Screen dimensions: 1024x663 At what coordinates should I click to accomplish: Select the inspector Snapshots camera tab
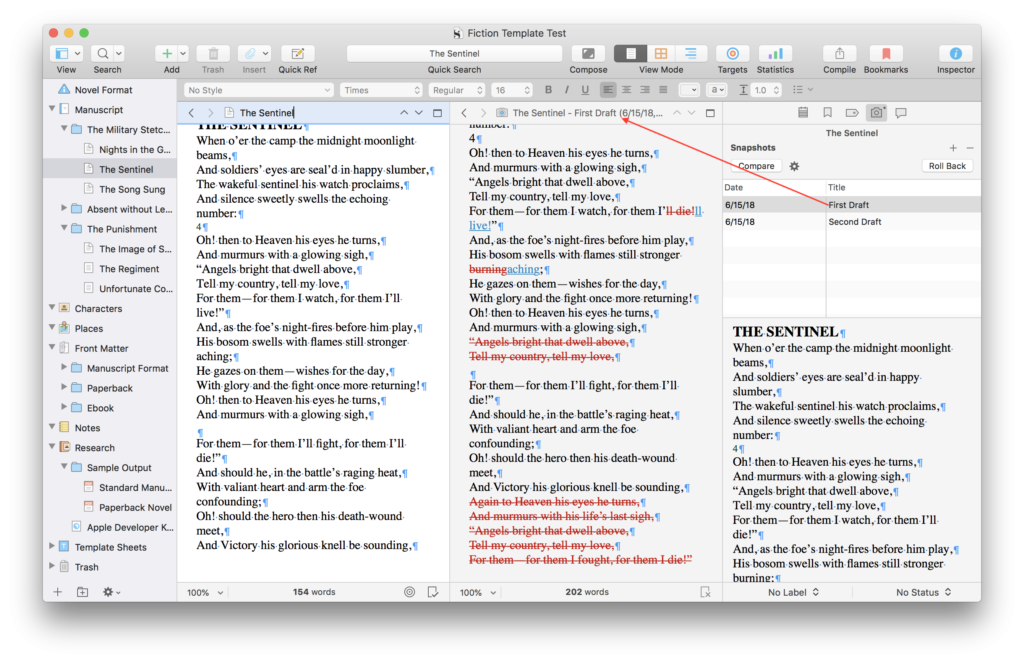tap(876, 113)
